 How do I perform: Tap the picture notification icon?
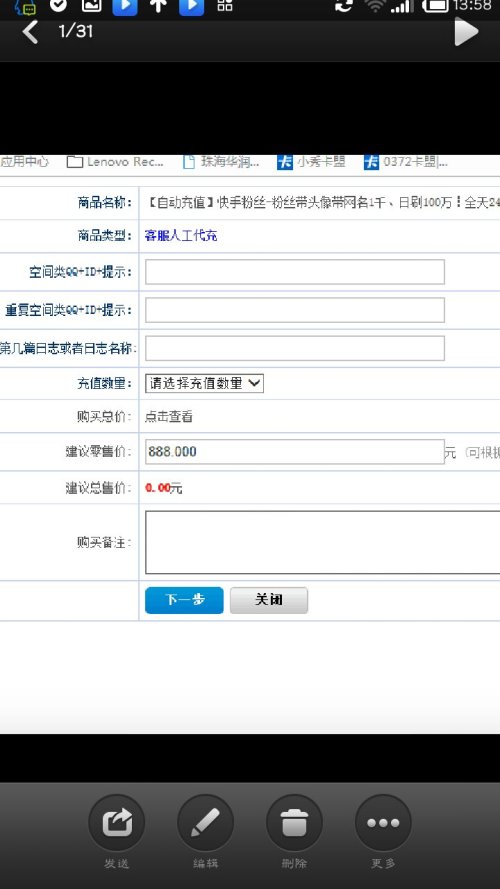[91, 6]
